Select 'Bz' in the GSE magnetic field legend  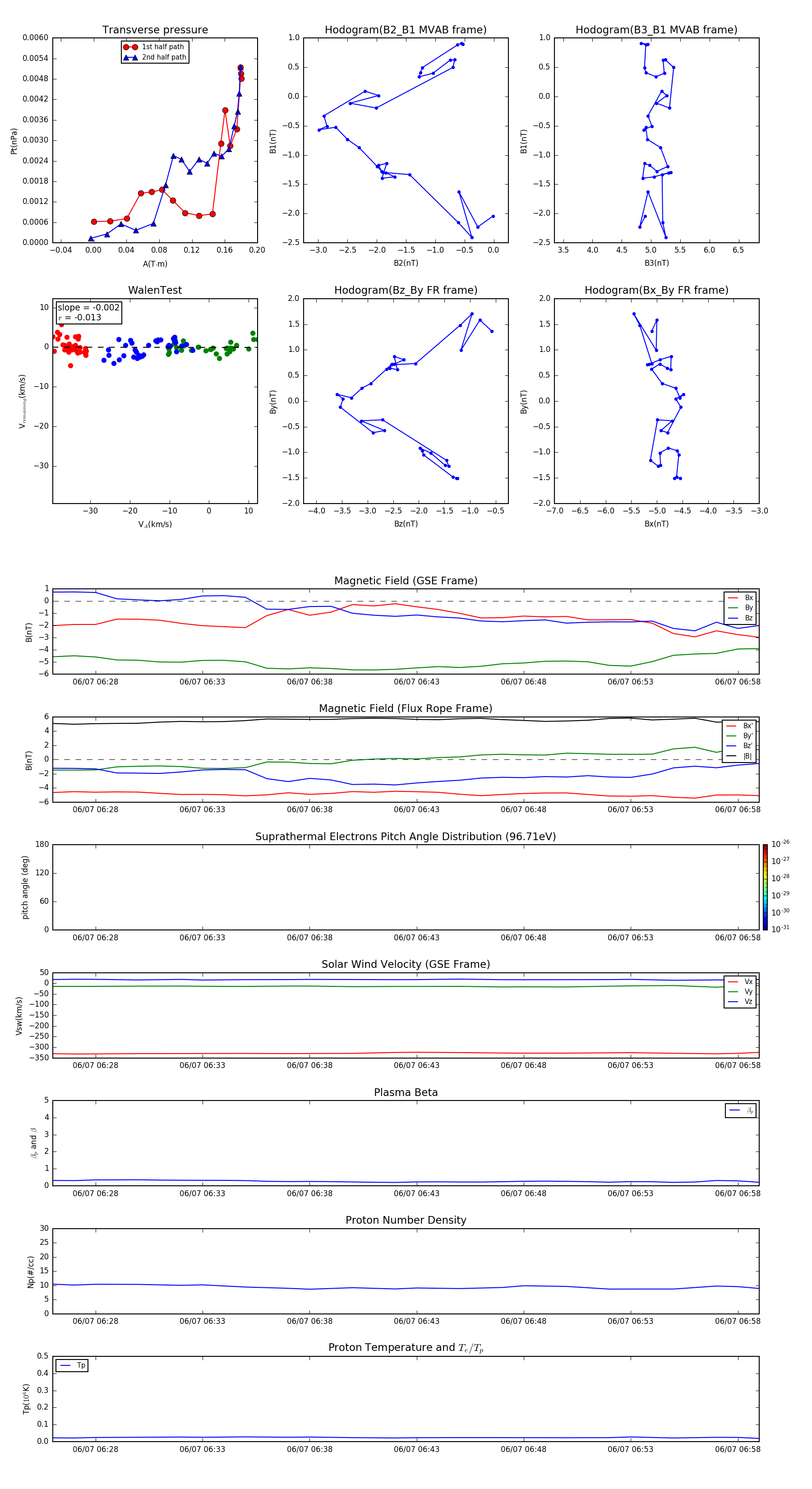[740, 618]
